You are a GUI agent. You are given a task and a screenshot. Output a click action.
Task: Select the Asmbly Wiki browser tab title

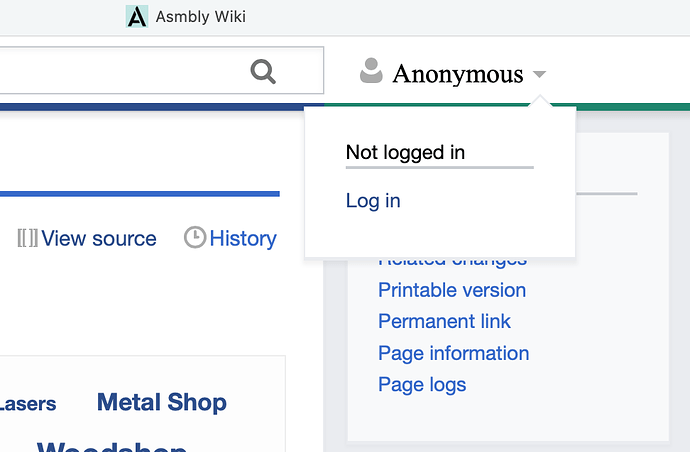click(x=201, y=17)
